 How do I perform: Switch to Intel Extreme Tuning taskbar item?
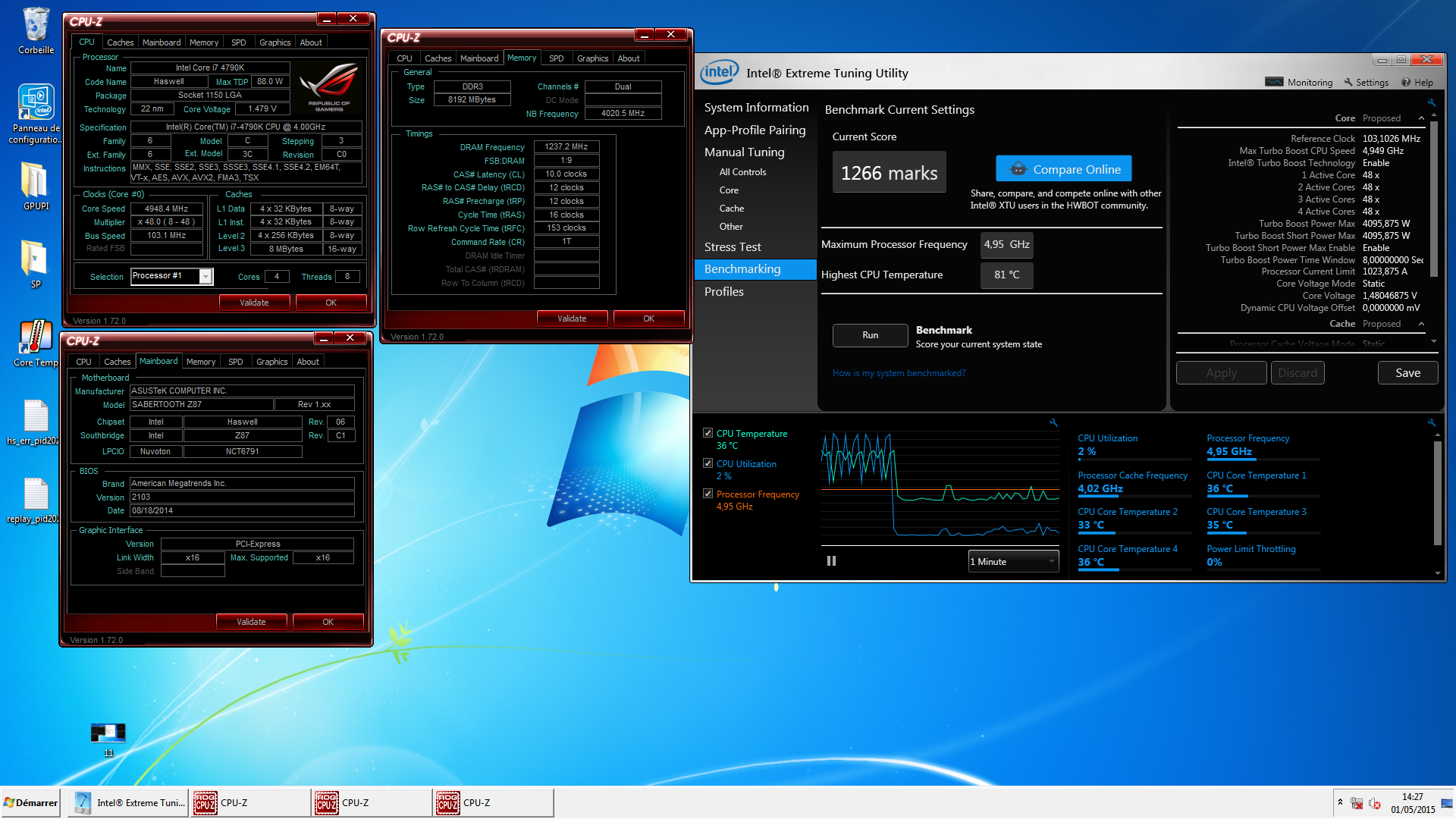pyautogui.click(x=129, y=803)
